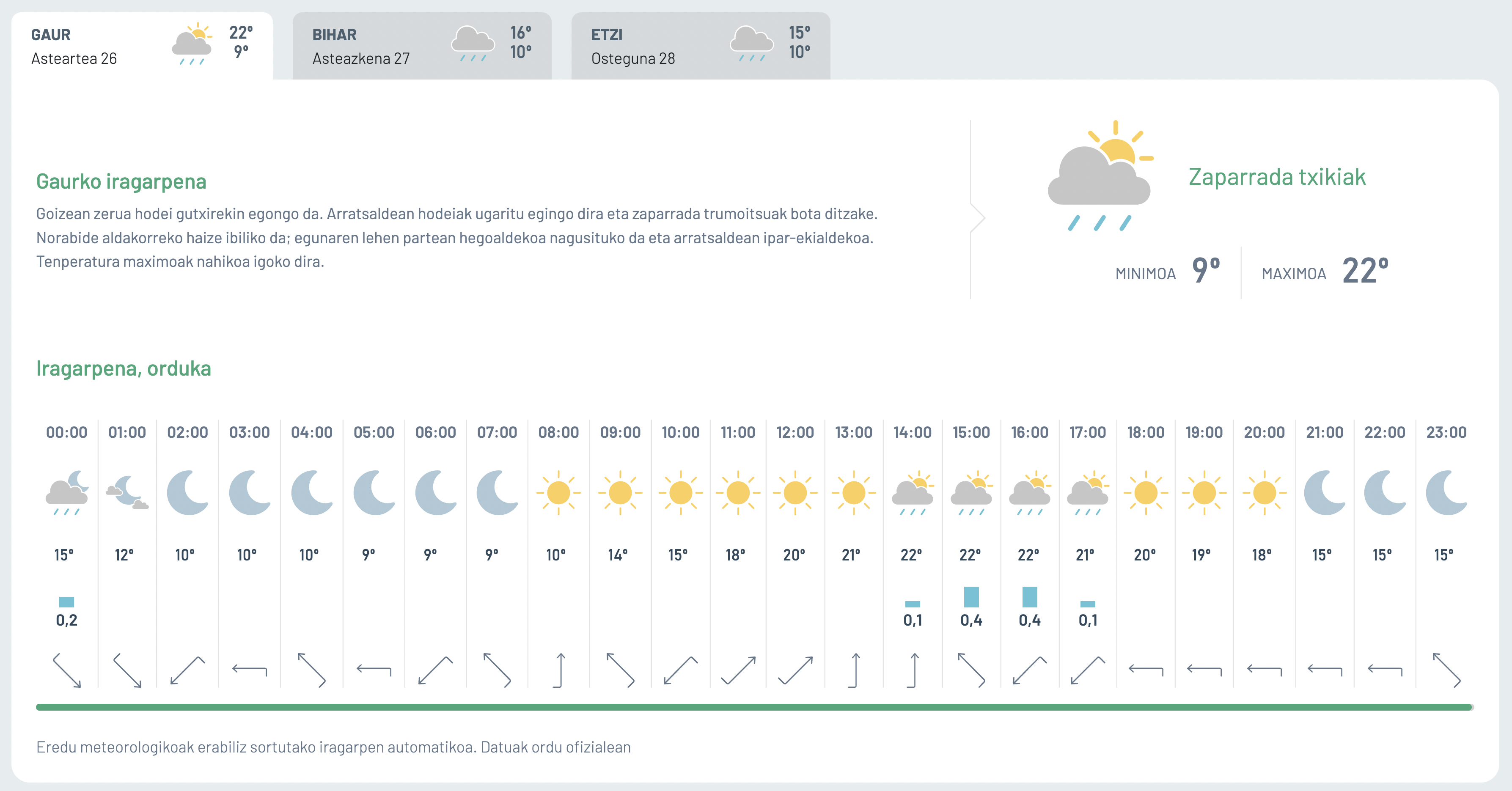Click the rain cloud icon in ETZI tab

(752, 44)
